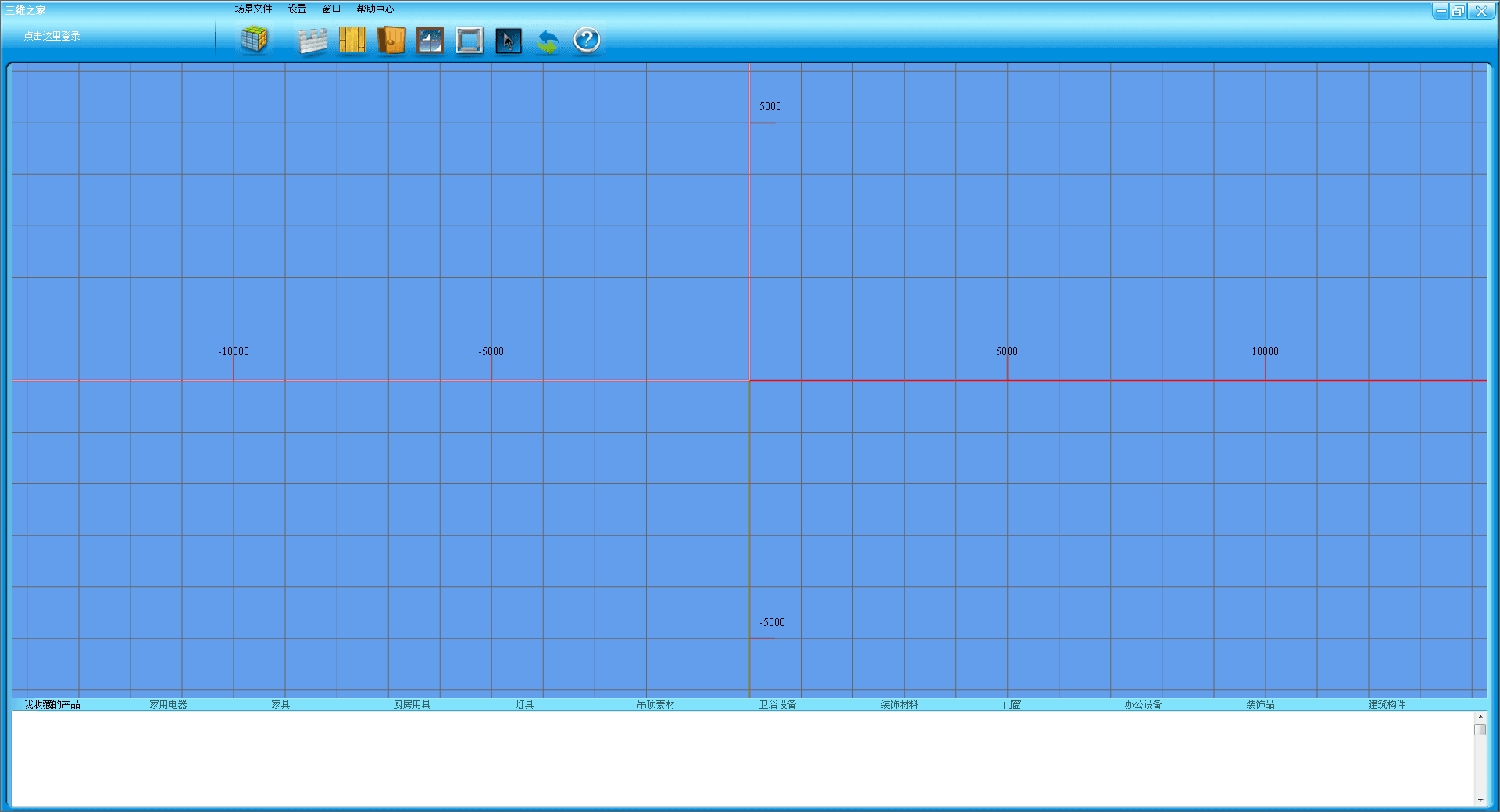The height and width of the screenshot is (812, 1500).
Task: Switch to the 家用电器 tab
Action: pos(168,704)
